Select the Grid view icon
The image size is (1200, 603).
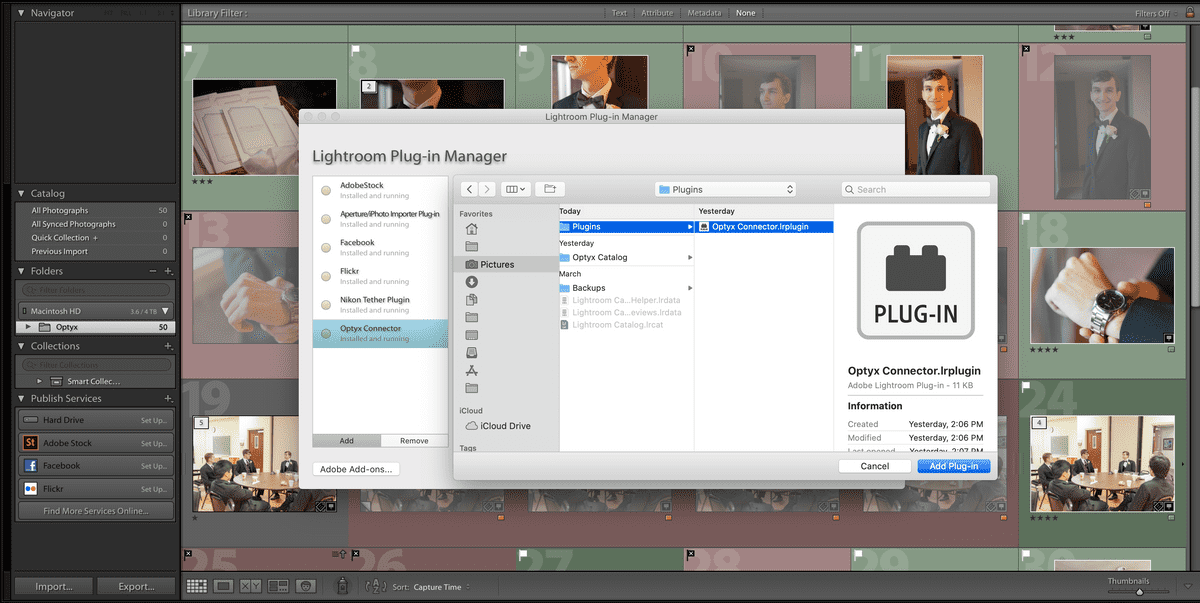pos(196,586)
